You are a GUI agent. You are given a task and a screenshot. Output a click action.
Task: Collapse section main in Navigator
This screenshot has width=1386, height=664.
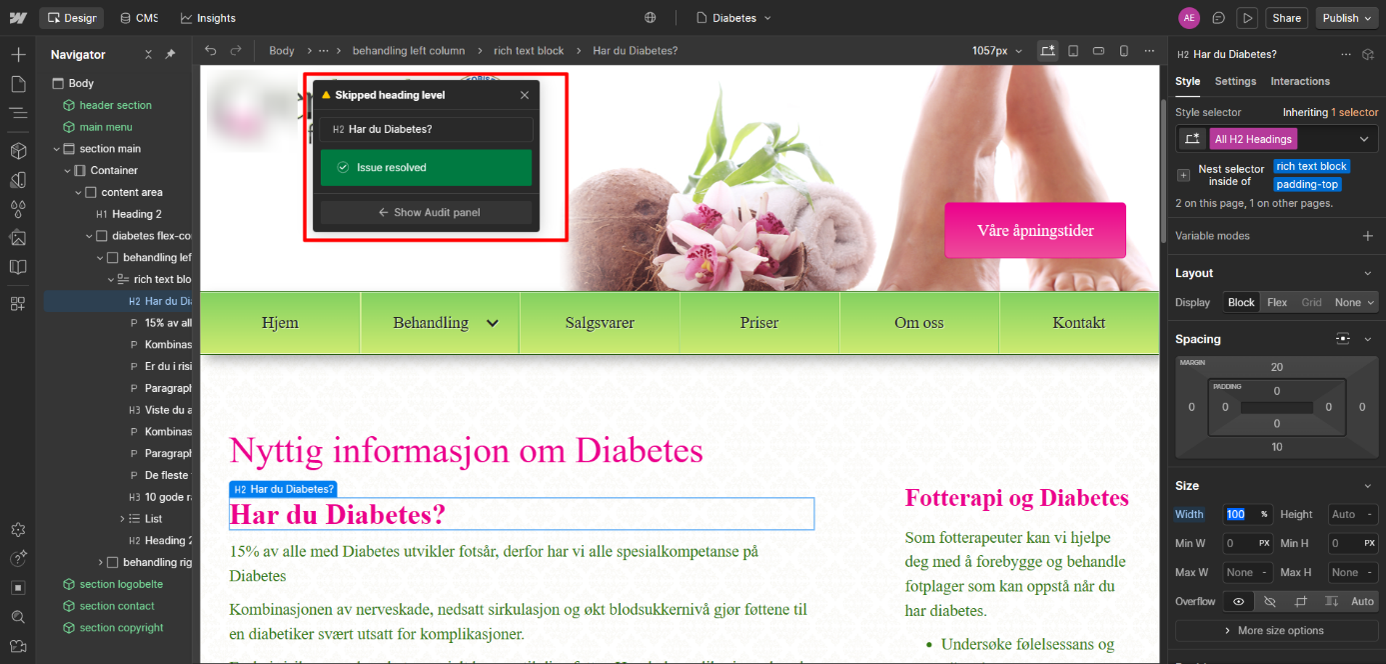pyautogui.click(x=57, y=149)
